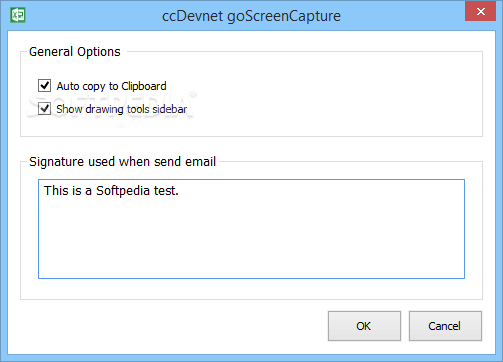Viewport: 503px width, 362px height.
Task: Click the "Show drawing tools sidebar" label text
Action: click(x=122, y=109)
